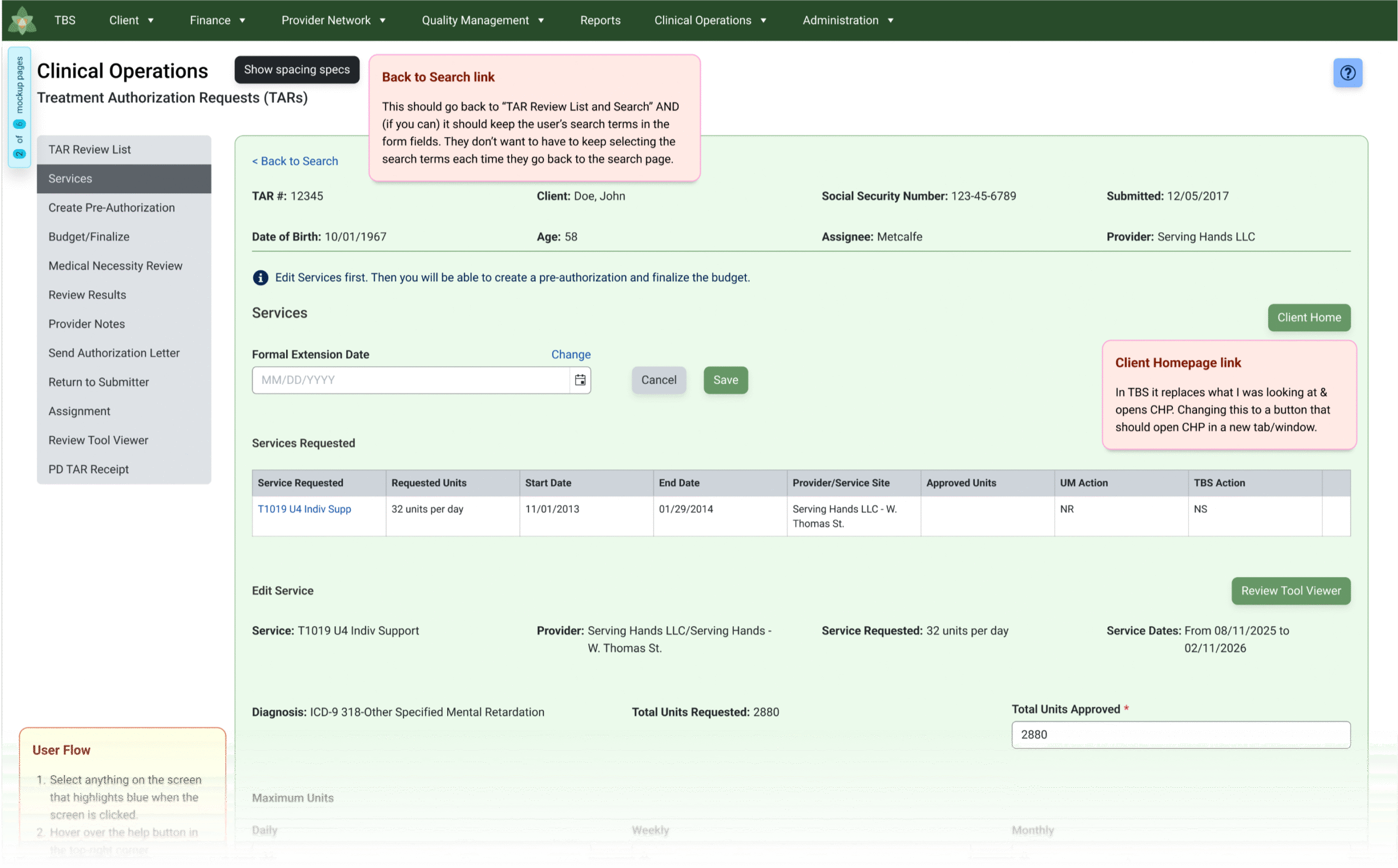Open Review Results sidebar item

[x=124, y=295]
